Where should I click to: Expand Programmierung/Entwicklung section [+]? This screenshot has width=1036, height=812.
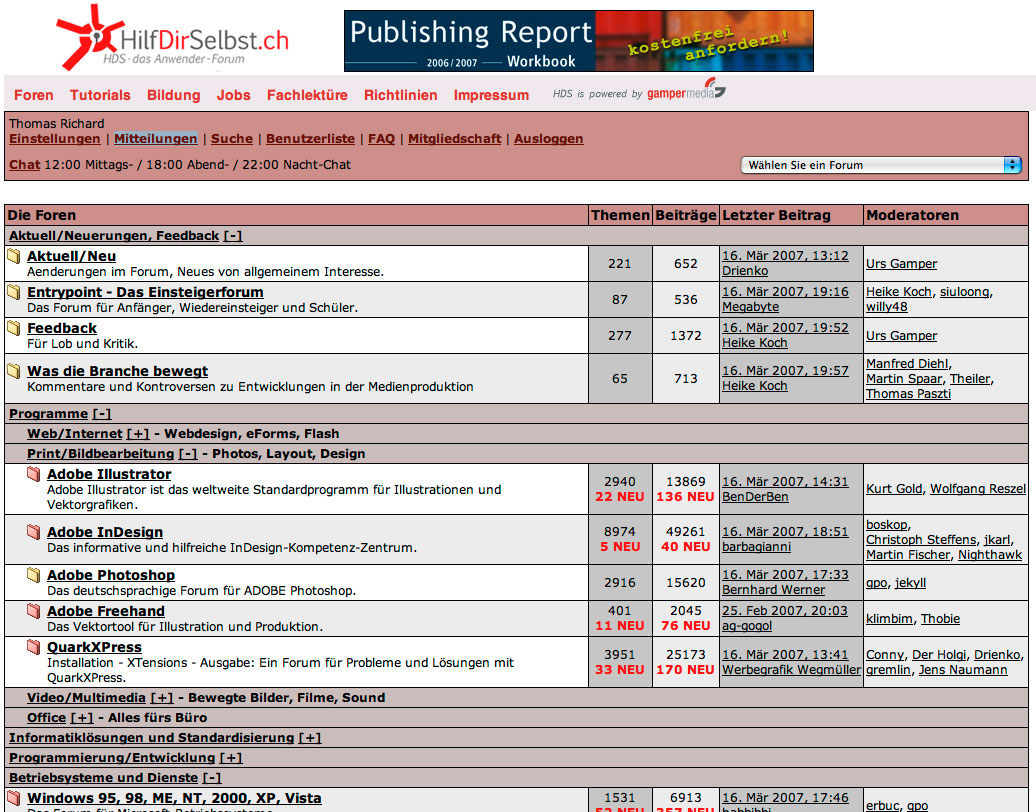click(231, 758)
